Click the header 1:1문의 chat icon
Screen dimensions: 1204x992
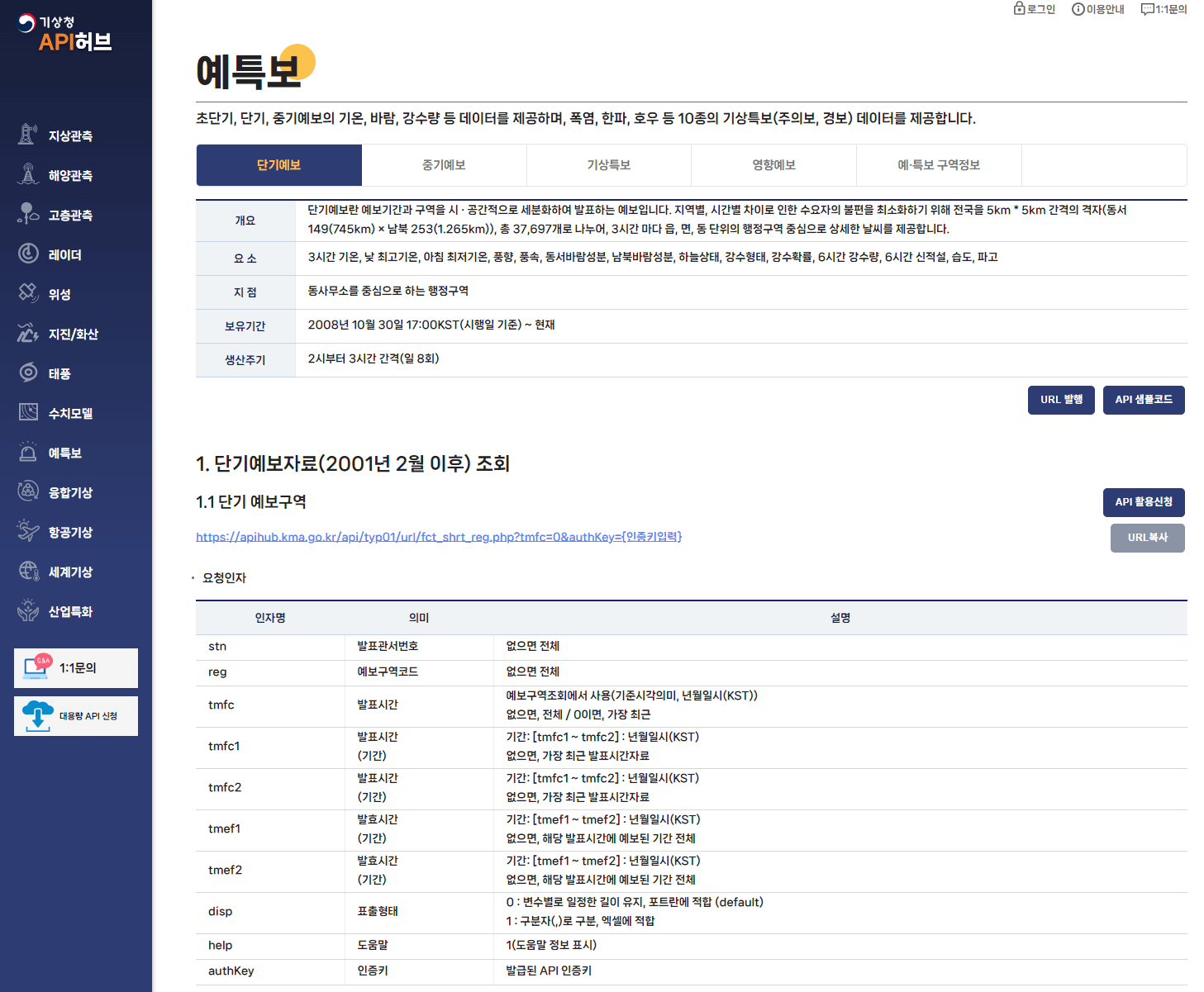pyautogui.click(x=1147, y=9)
